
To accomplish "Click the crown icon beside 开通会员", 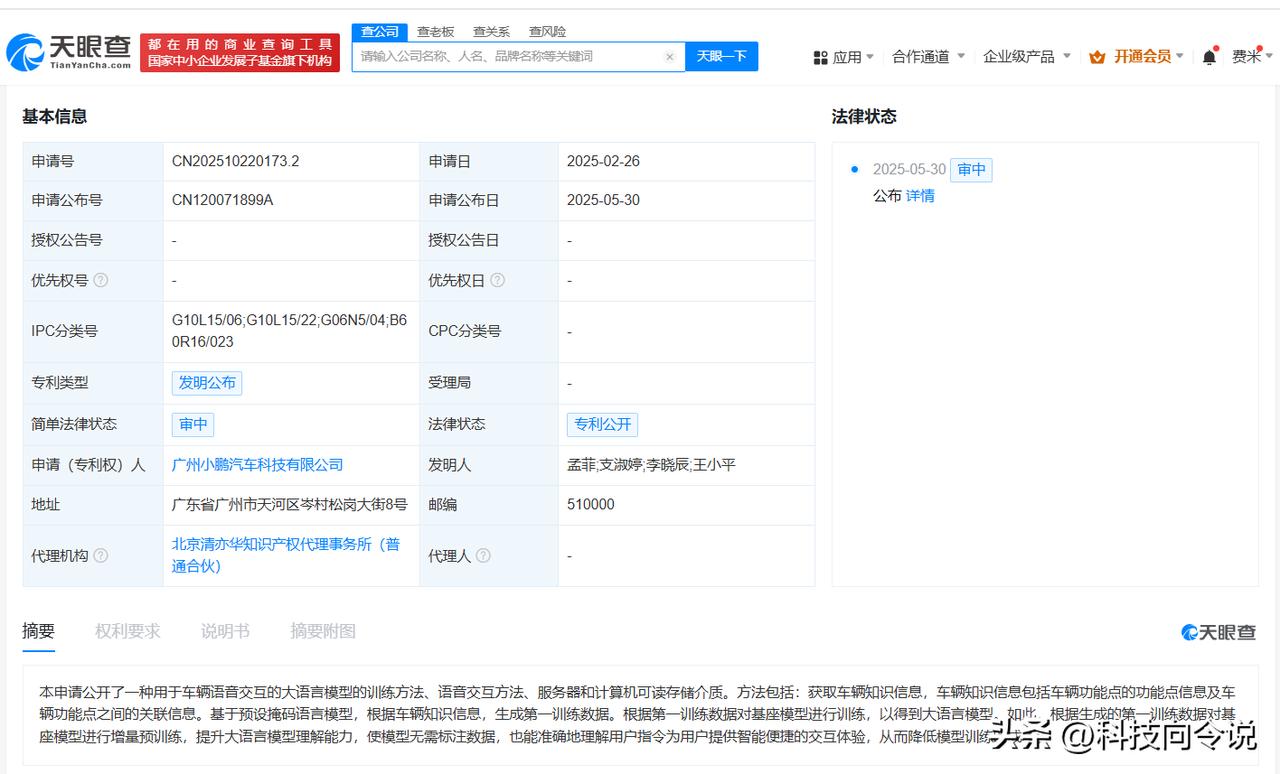I will click(x=1097, y=57).
